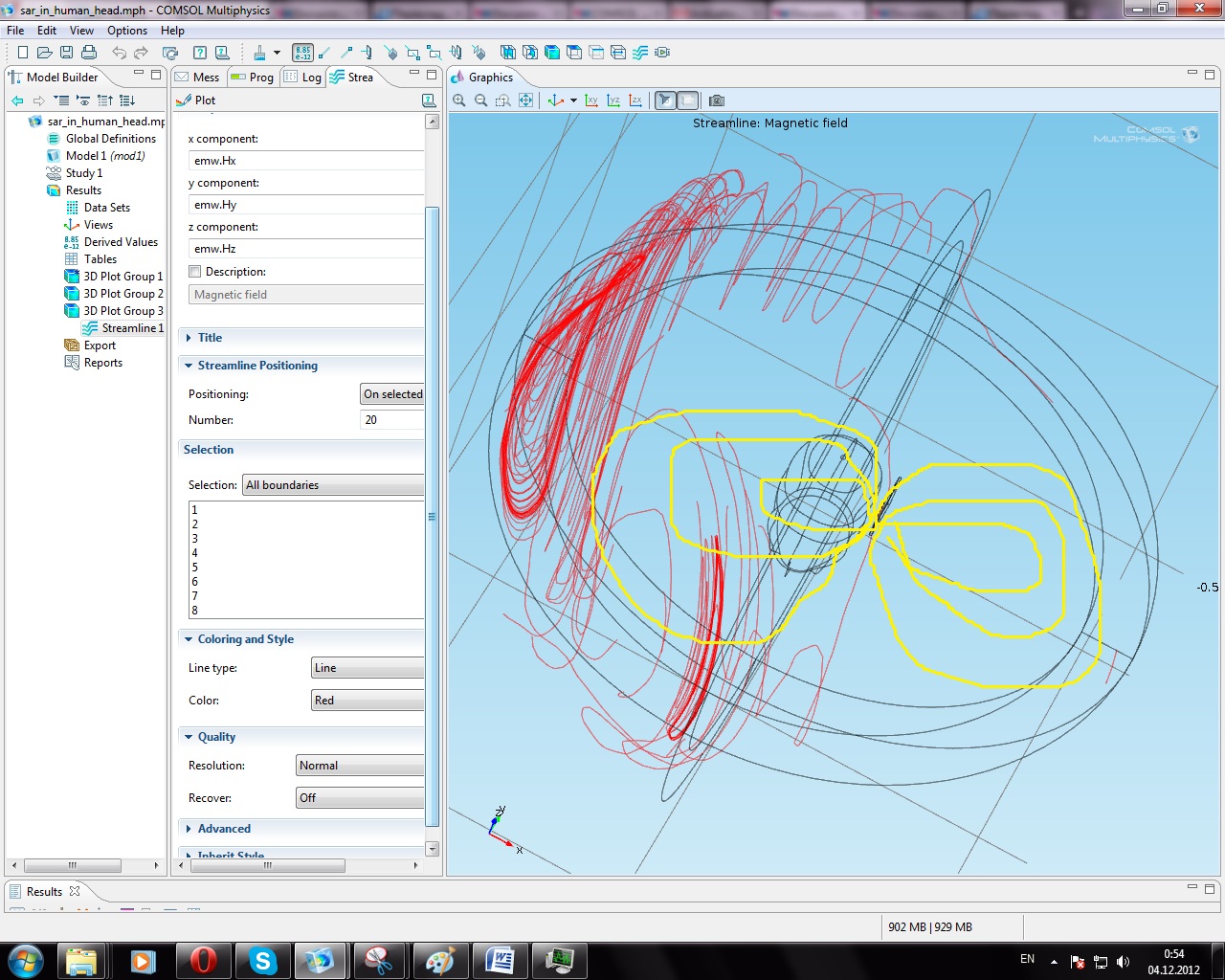Screen dimensions: 1225x980
Task: Toggle the scene light button in Graphics
Action: (x=665, y=100)
